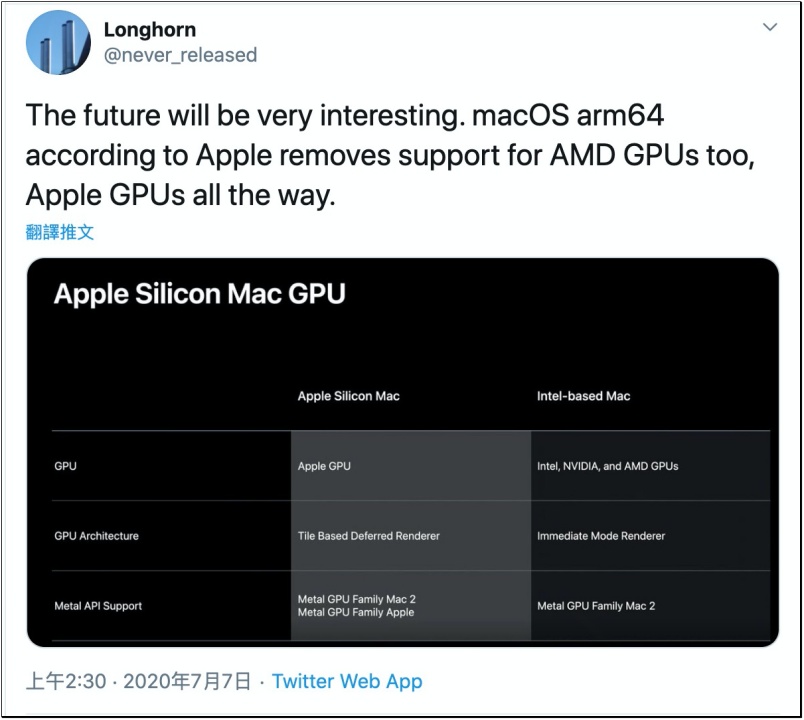Image resolution: width=804 pixels, height=720 pixels.
Task: Open the Twitter Web App source link
Action: tap(347, 681)
